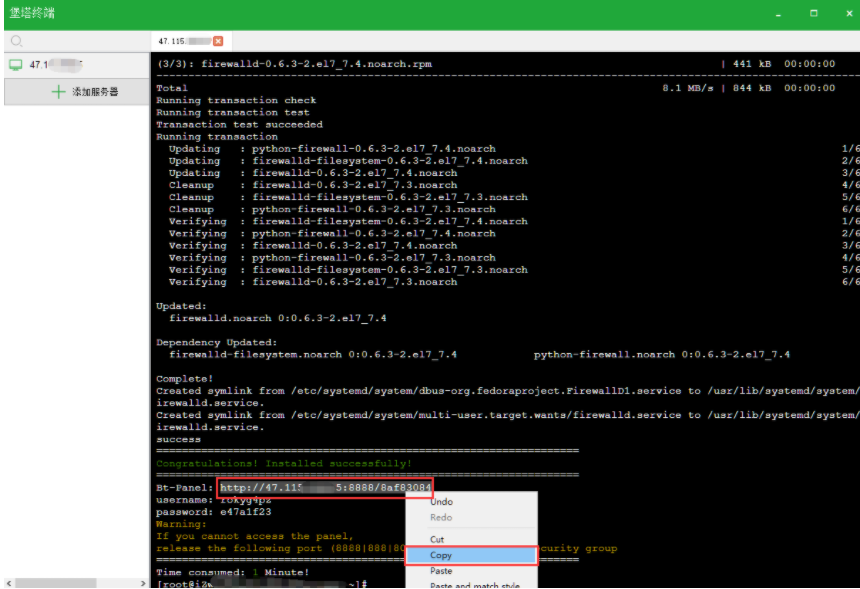Click the 添加服务器 button
Image resolution: width=860 pixels, height=589 pixels.
tap(77, 92)
